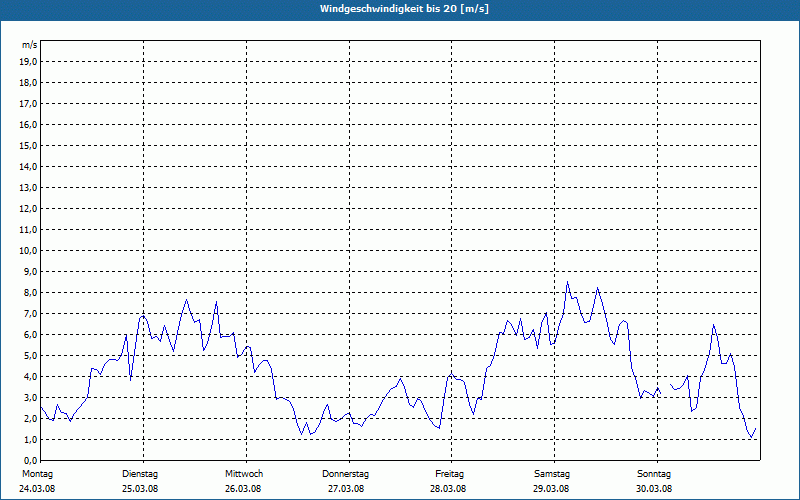Click the '28.03.08' date label
This screenshot has height=500, width=800.
(448, 489)
